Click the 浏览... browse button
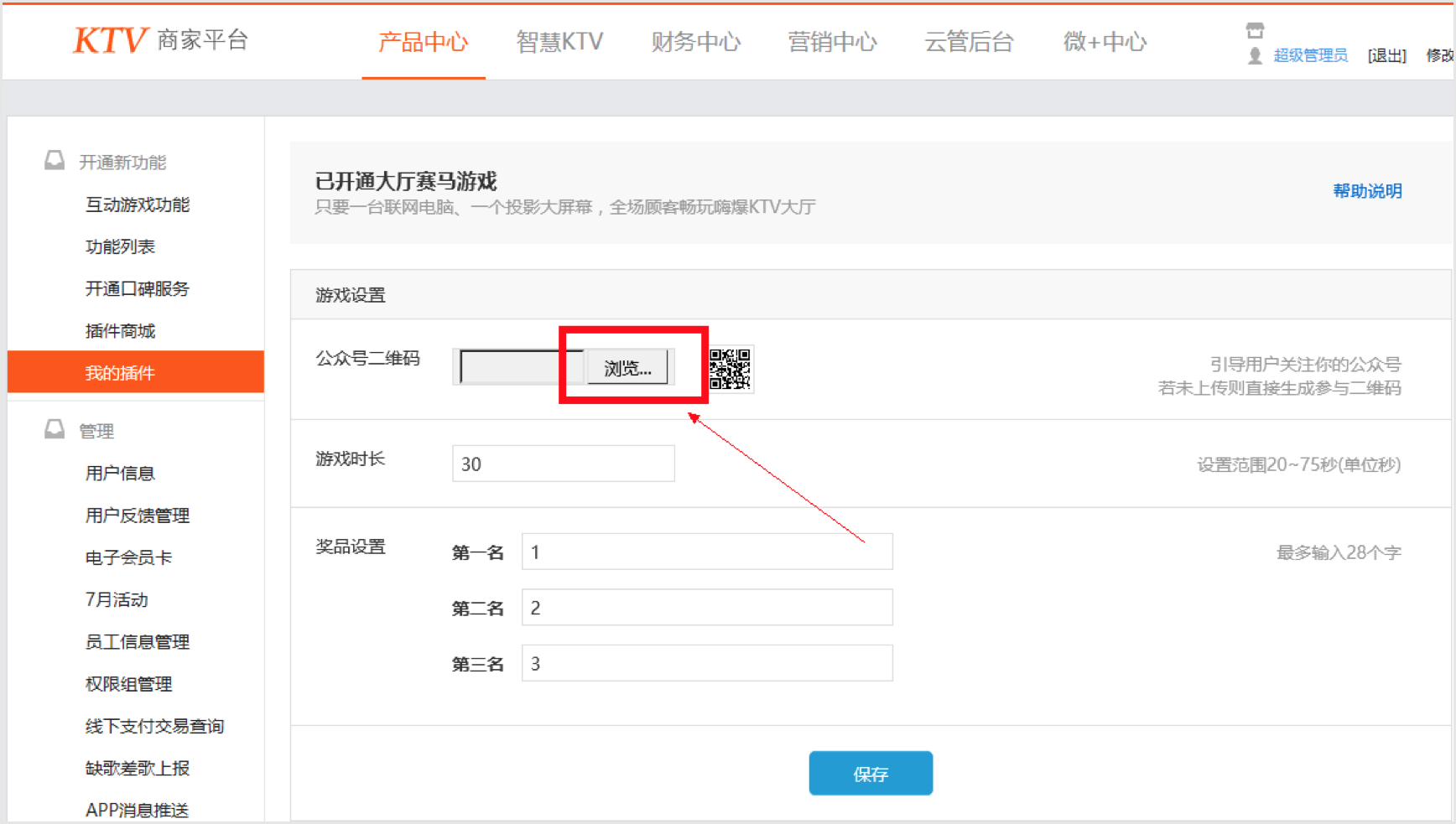Image resolution: width=1456 pixels, height=824 pixels. point(627,368)
